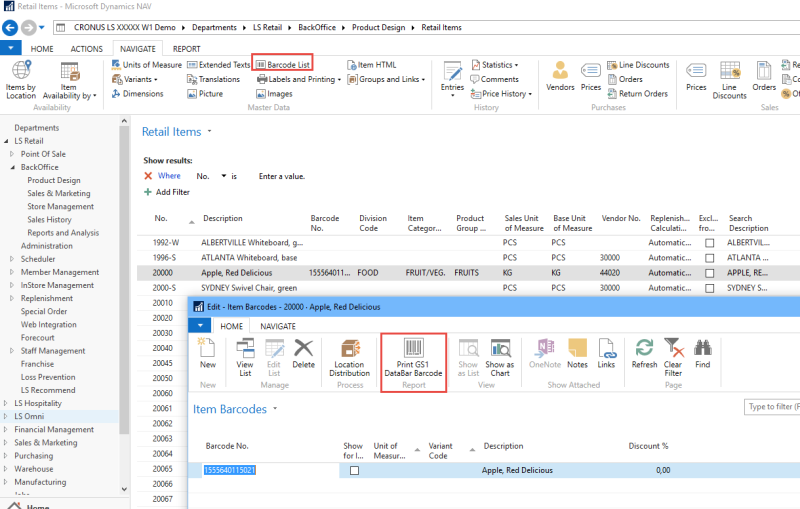The height and width of the screenshot is (509, 800).
Task: Refresh the Item Barcodes page
Action: click(644, 353)
